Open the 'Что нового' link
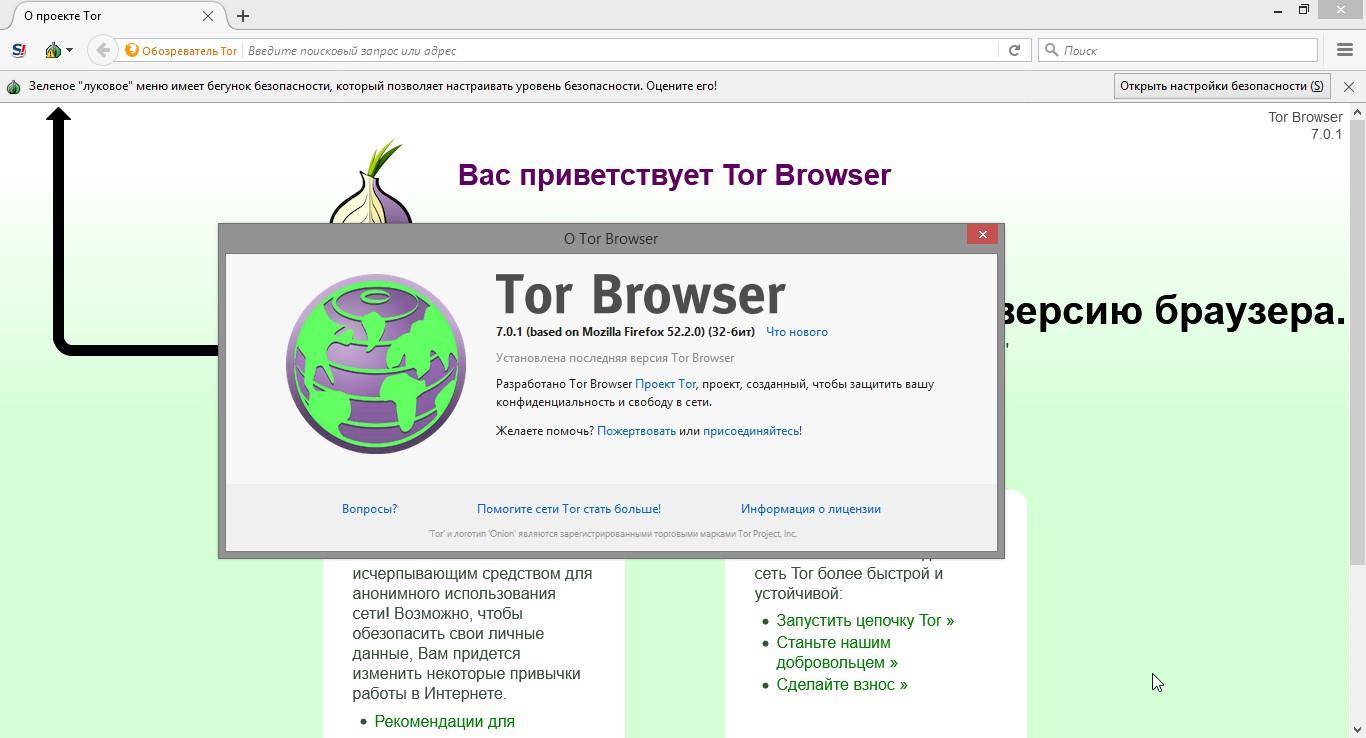 click(x=796, y=332)
